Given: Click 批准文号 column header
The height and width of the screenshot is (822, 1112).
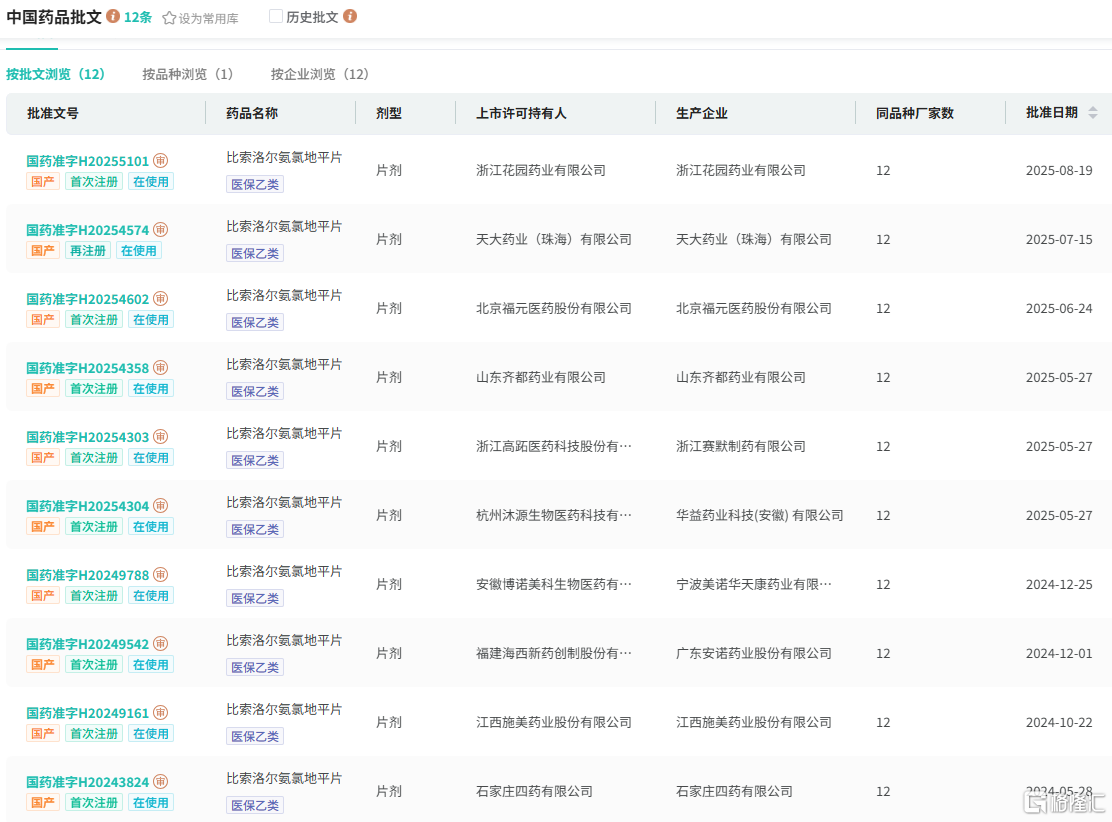Looking at the screenshot, I should pos(53,113).
